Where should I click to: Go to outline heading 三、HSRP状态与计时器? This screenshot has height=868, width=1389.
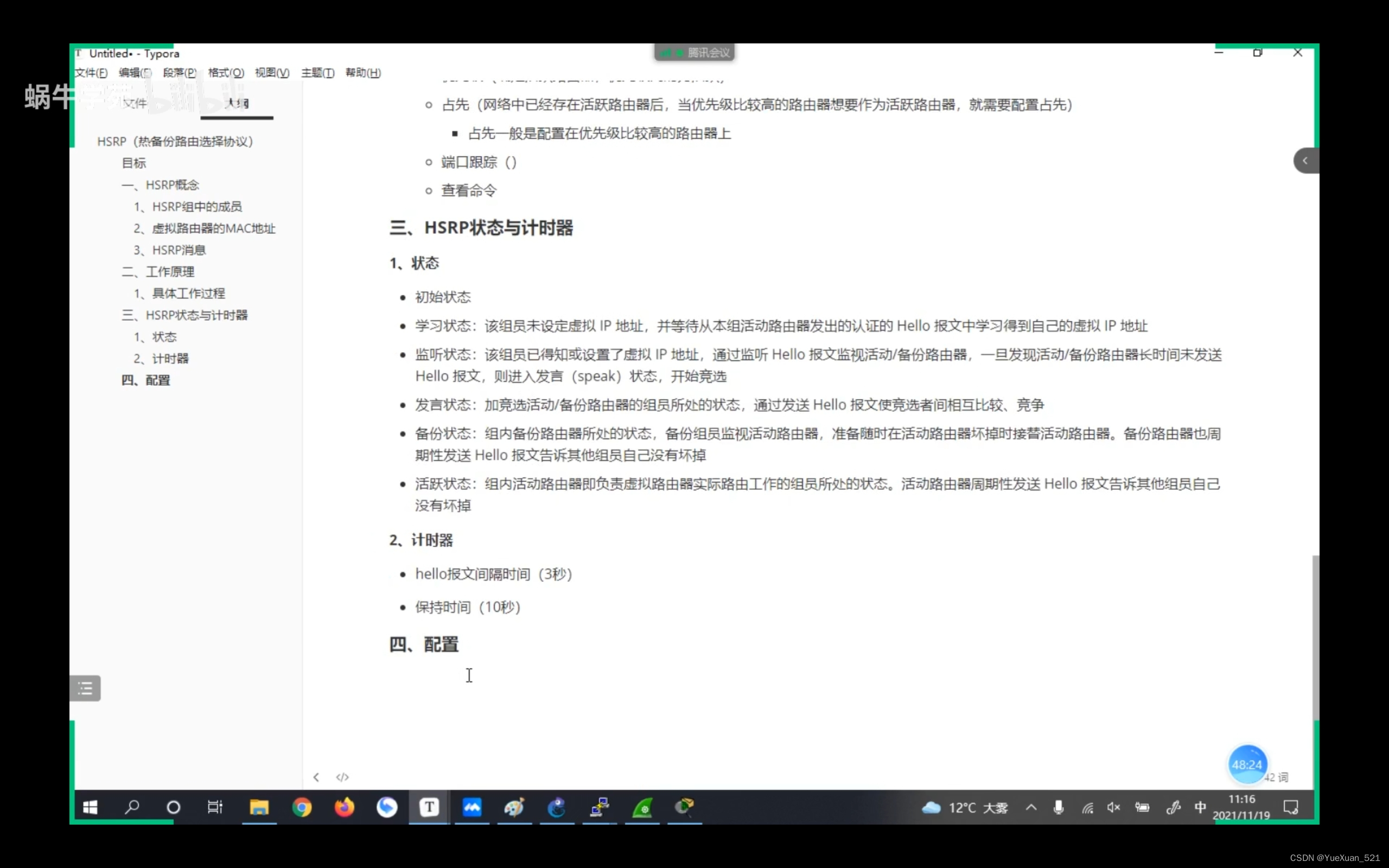[x=184, y=315]
